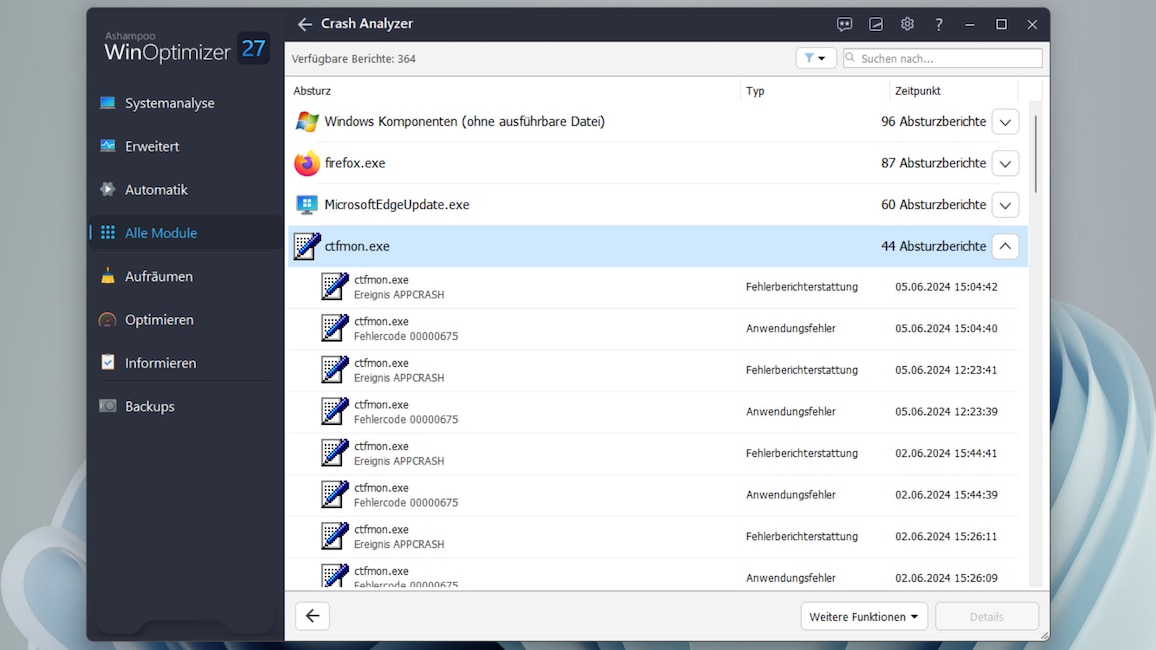Viewport: 1156px width, 650px height.
Task: Open Systemanalyse in the sidebar
Action: [x=184, y=103]
